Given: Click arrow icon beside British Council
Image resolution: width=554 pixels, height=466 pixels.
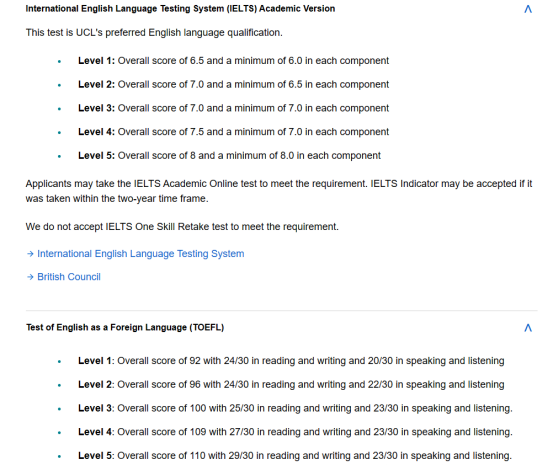Looking at the screenshot, I should coord(30,277).
